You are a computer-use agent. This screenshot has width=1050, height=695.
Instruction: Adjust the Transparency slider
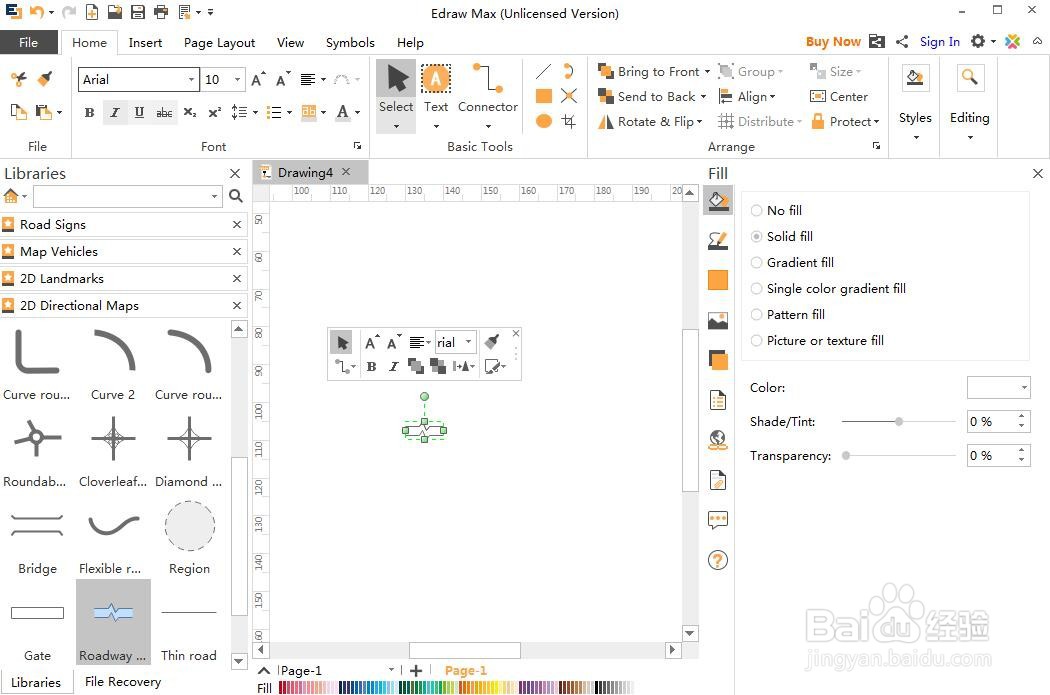click(x=846, y=455)
